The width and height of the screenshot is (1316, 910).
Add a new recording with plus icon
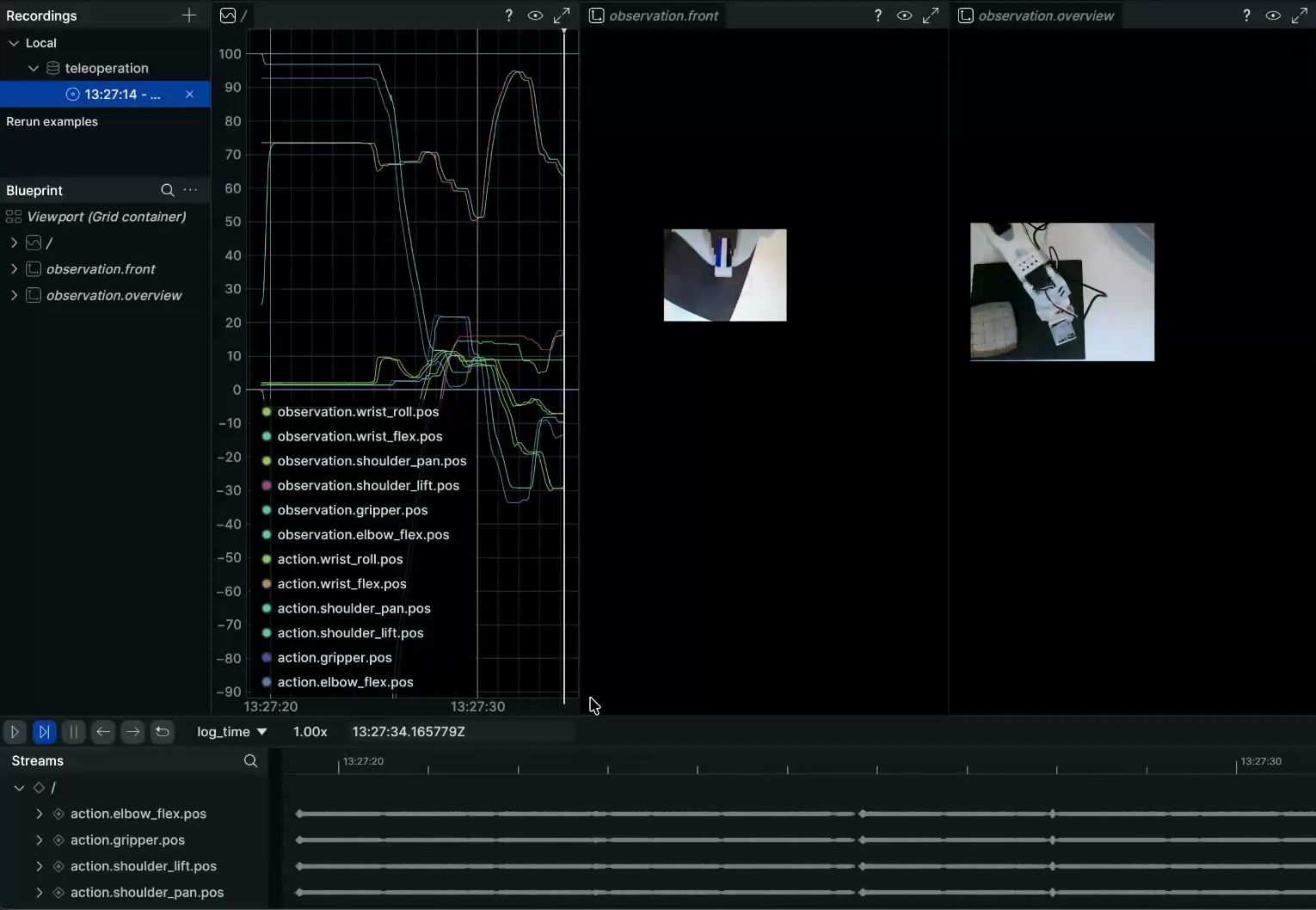(189, 15)
